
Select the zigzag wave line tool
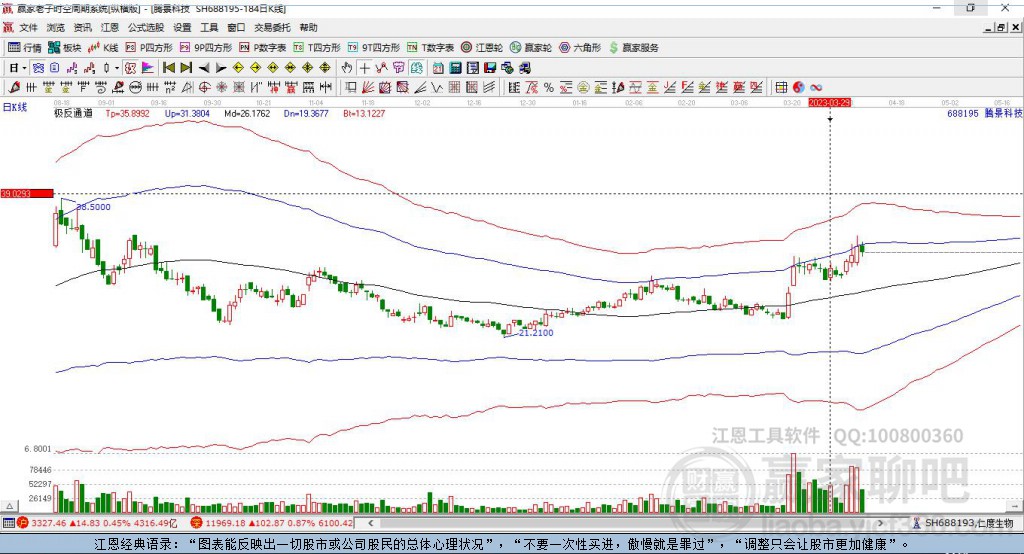[x=437, y=88]
